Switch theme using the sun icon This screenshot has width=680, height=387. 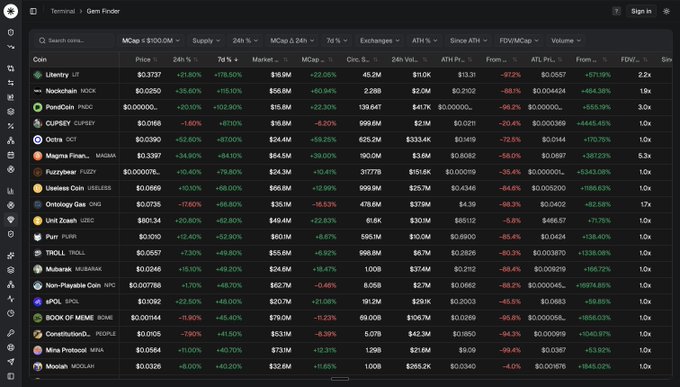(667, 11)
